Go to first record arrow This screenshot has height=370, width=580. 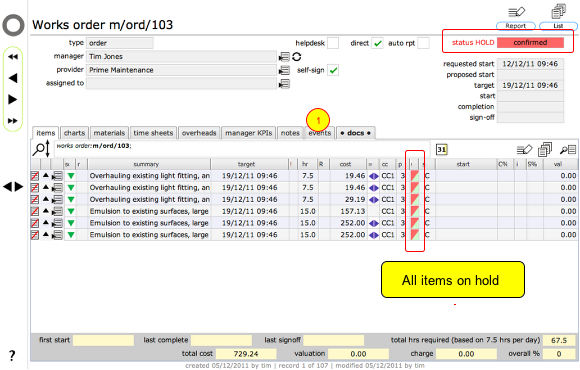(13, 57)
